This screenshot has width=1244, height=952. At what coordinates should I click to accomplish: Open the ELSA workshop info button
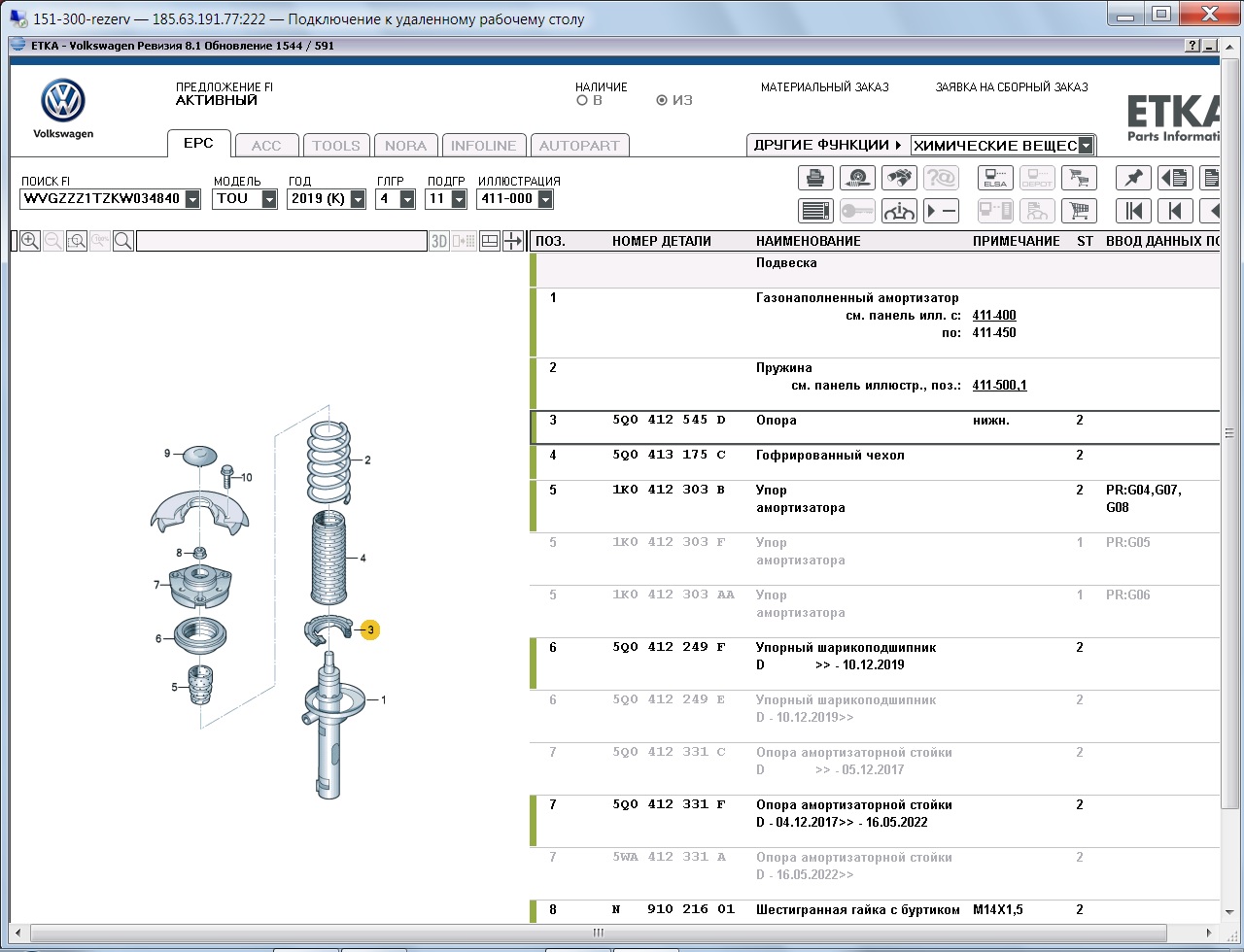(x=995, y=178)
